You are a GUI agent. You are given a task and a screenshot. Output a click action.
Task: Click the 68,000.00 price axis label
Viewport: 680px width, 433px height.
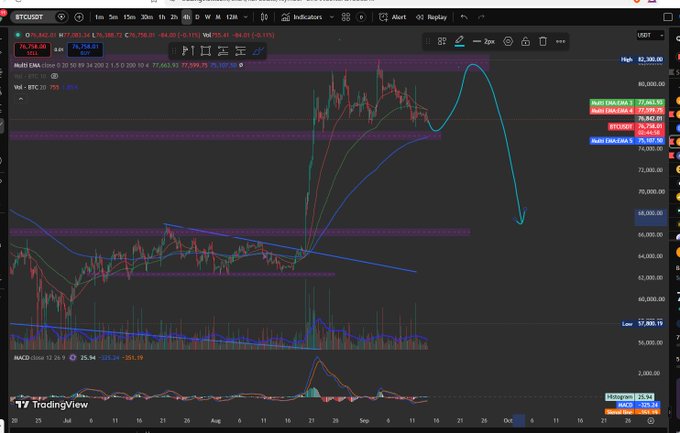(x=651, y=213)
